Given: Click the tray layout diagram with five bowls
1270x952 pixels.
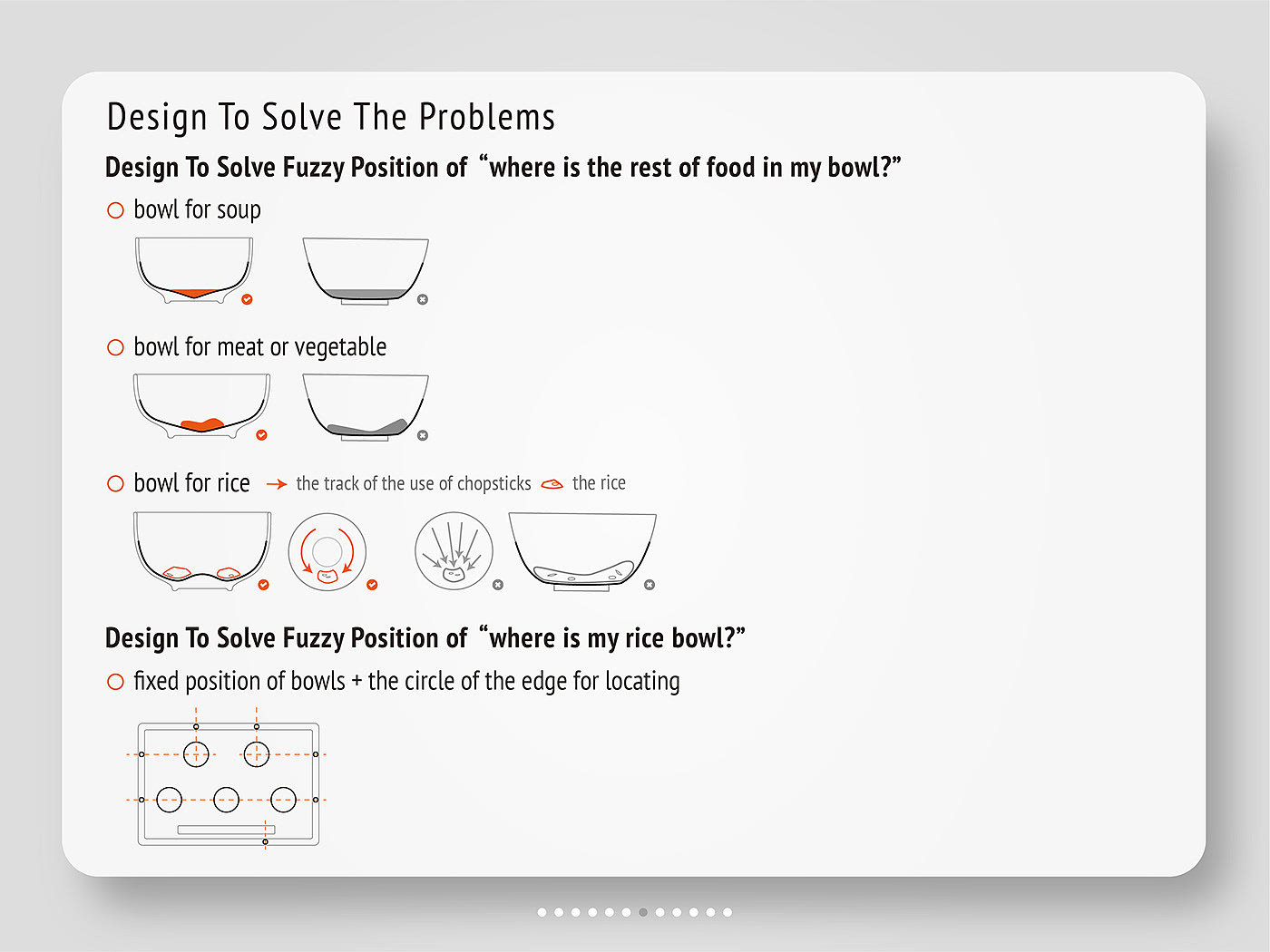Looking at the screenshot, I should (x=228, y=783).
